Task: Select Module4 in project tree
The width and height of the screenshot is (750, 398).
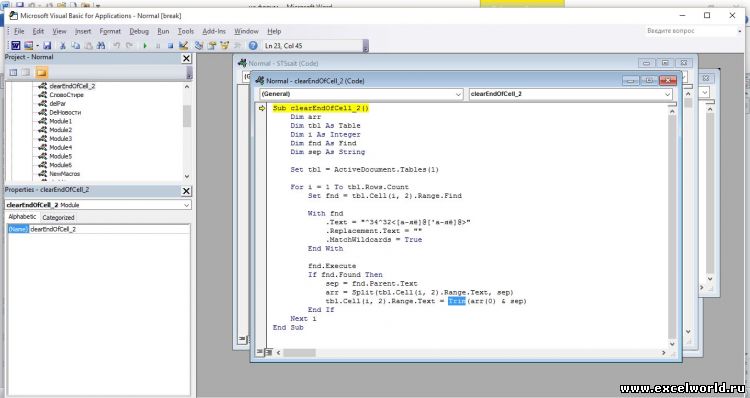Action: [60, 147]
